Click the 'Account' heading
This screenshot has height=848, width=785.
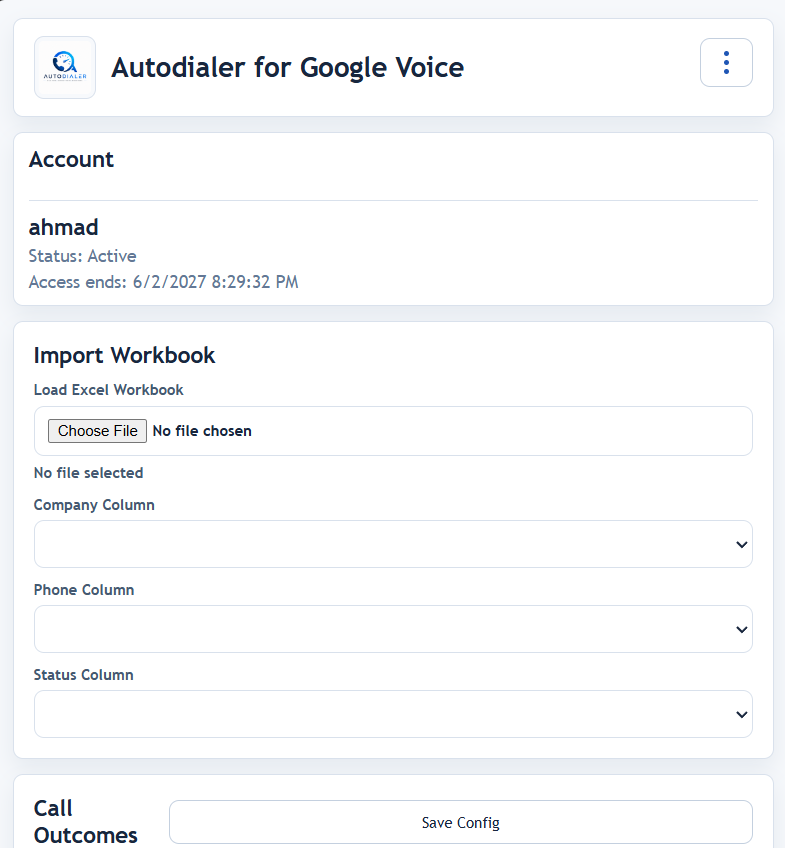(x=71, y=160)
